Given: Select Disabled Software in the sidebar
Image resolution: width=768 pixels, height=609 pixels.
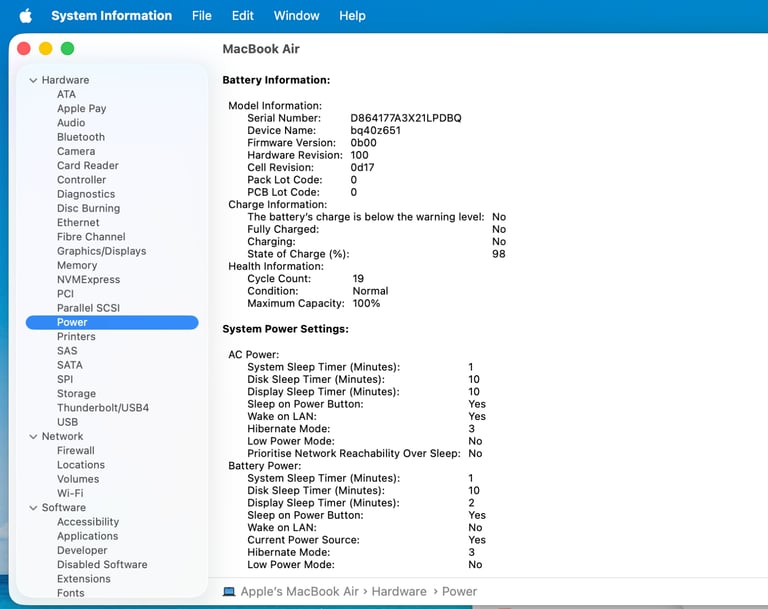Looking at the screenshot, I should [x=102, y=565].
